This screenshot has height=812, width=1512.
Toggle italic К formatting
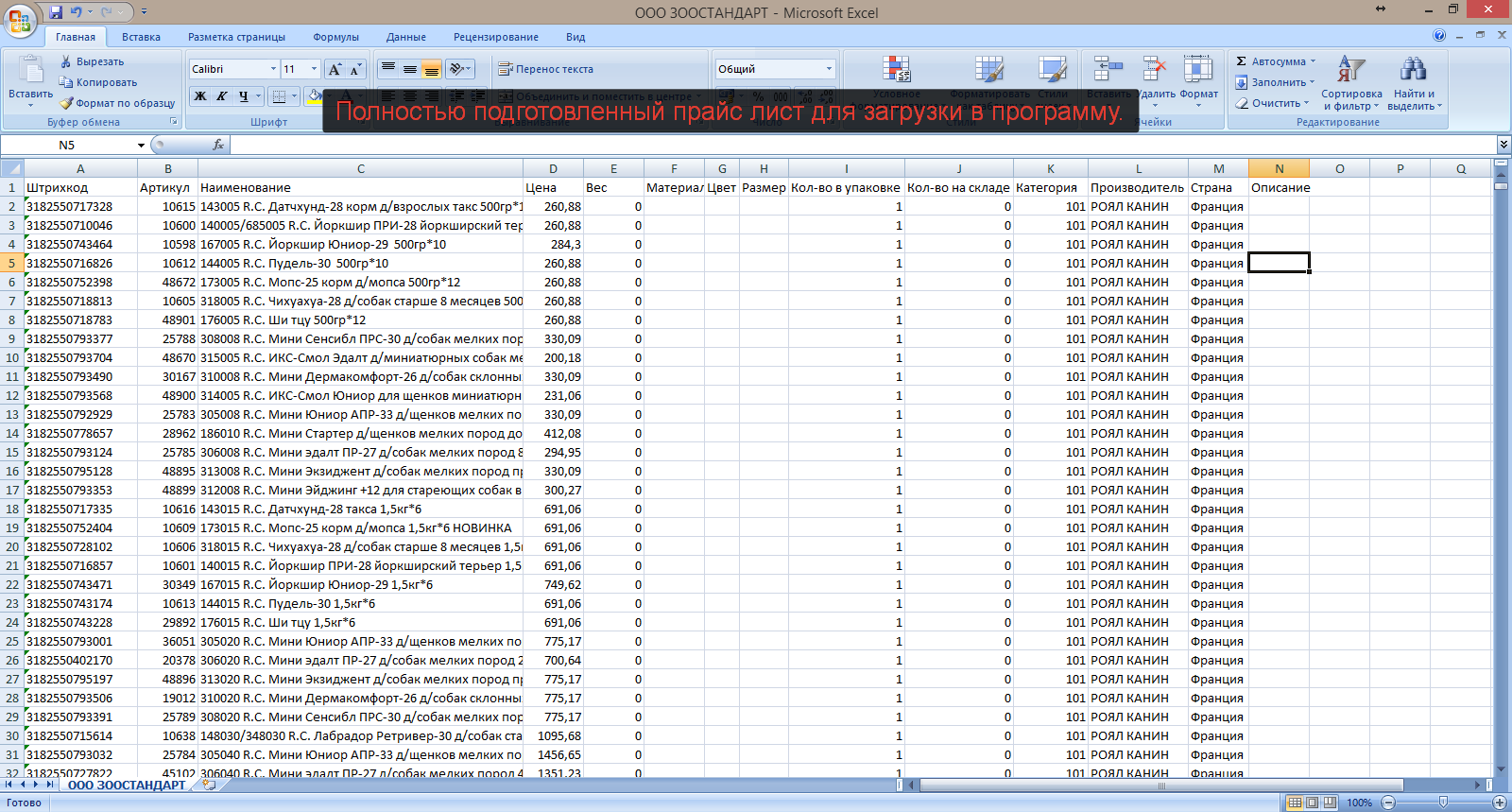pos(222,96)
